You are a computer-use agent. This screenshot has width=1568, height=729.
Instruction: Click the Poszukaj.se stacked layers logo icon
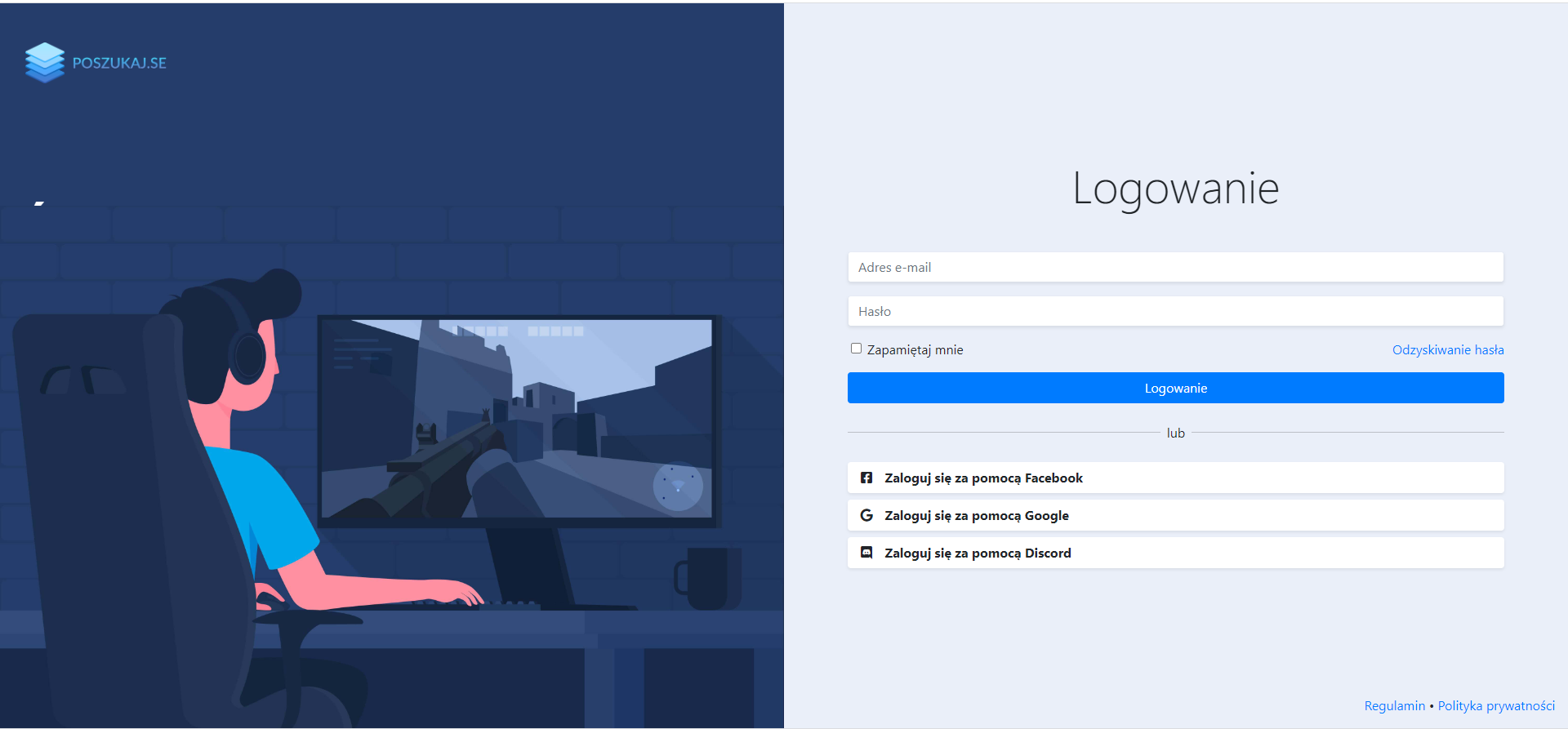click(x=44, y=63)
